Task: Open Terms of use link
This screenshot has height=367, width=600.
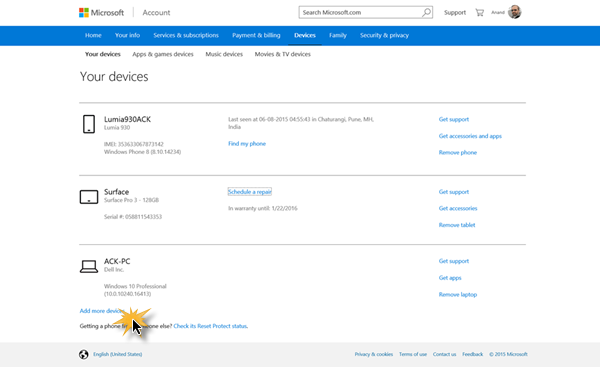Action: point(412,354)
